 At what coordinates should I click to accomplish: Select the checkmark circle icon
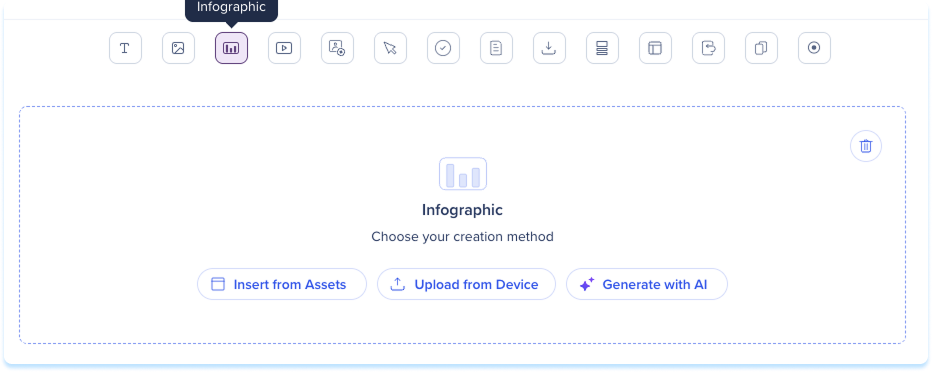(443, 48)
